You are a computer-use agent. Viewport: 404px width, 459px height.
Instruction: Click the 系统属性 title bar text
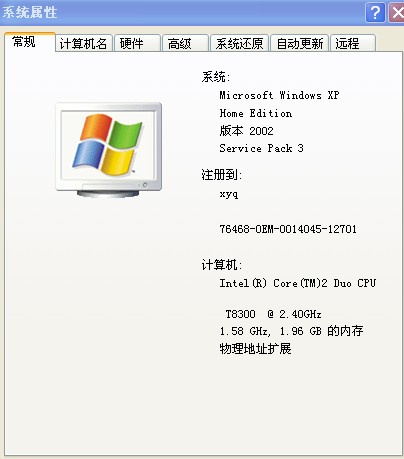pyautogui.click(x=30, y=13)
